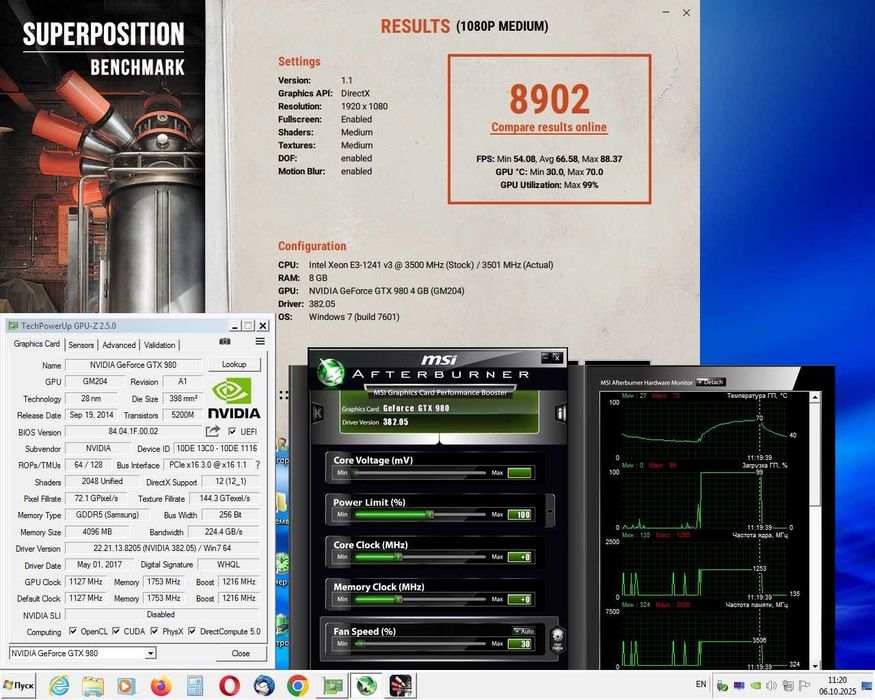Expand the Power Limit side arrow
This screenshot has height=700, width=875.
click(x=550, y=510)
